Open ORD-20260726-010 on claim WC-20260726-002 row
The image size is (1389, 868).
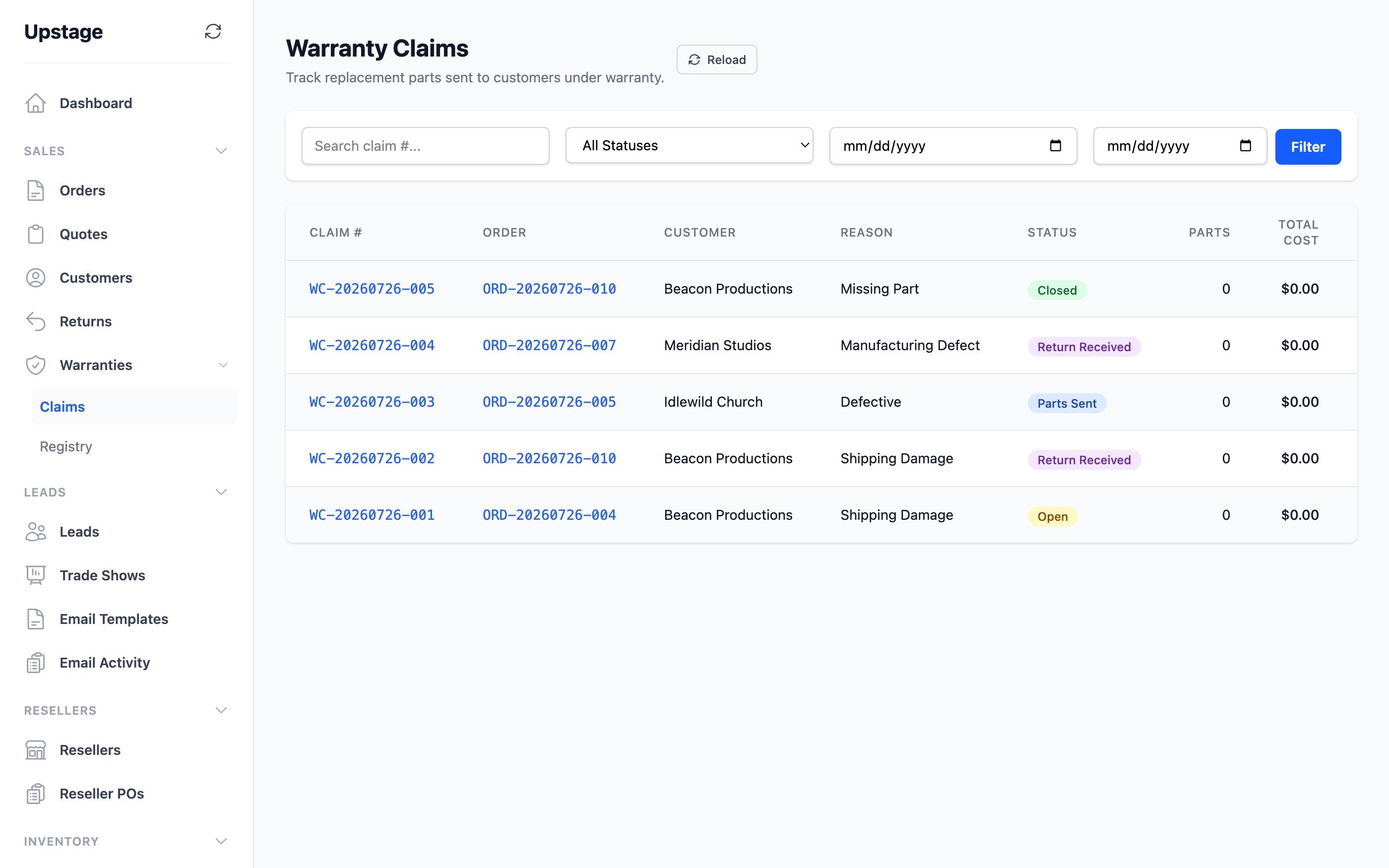pyautogui.click(x=549, y=458)
